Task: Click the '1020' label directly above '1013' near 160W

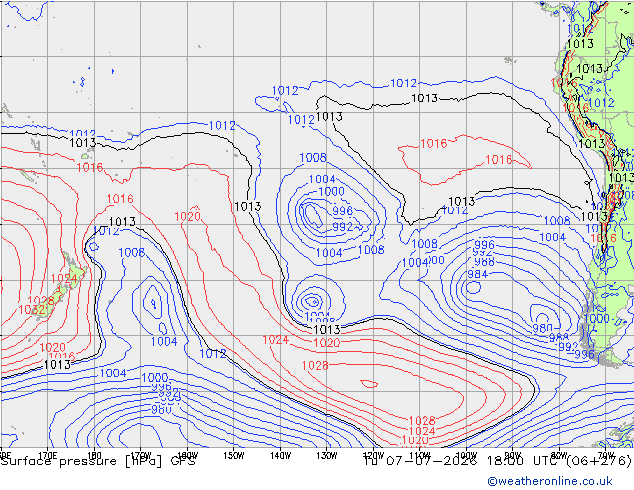Action: coord(188,216)
